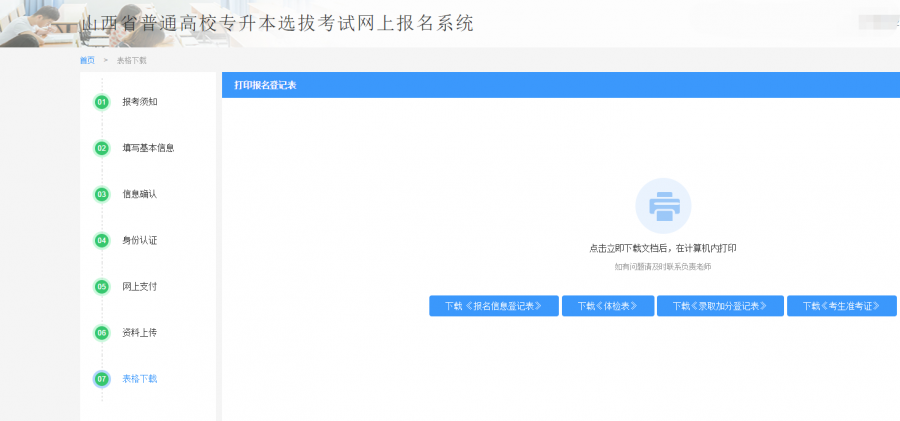Click the active 07 step circle

(x=101, y=379)
